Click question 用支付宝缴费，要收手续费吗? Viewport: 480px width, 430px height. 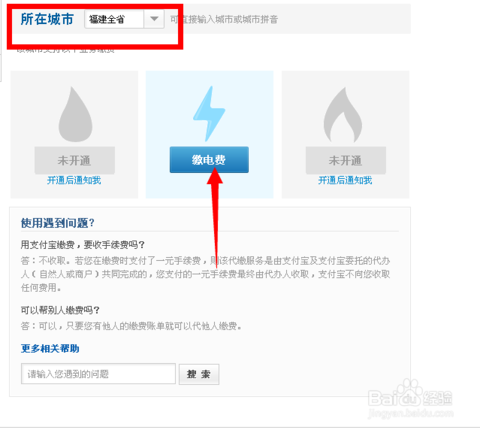click(83, 245)
